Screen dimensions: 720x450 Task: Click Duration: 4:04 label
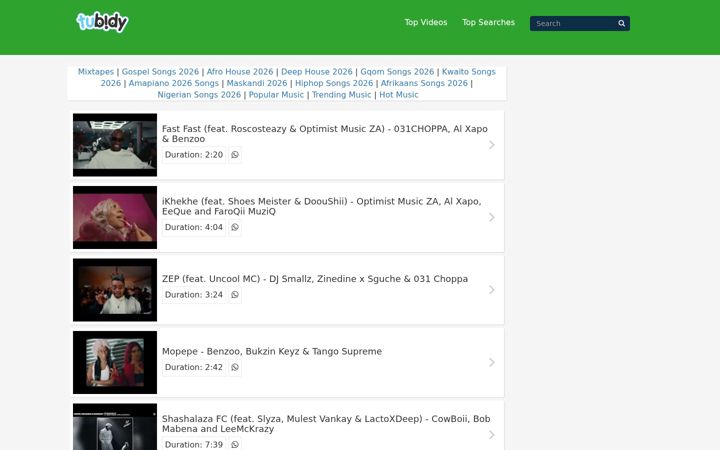click(194, 227)
